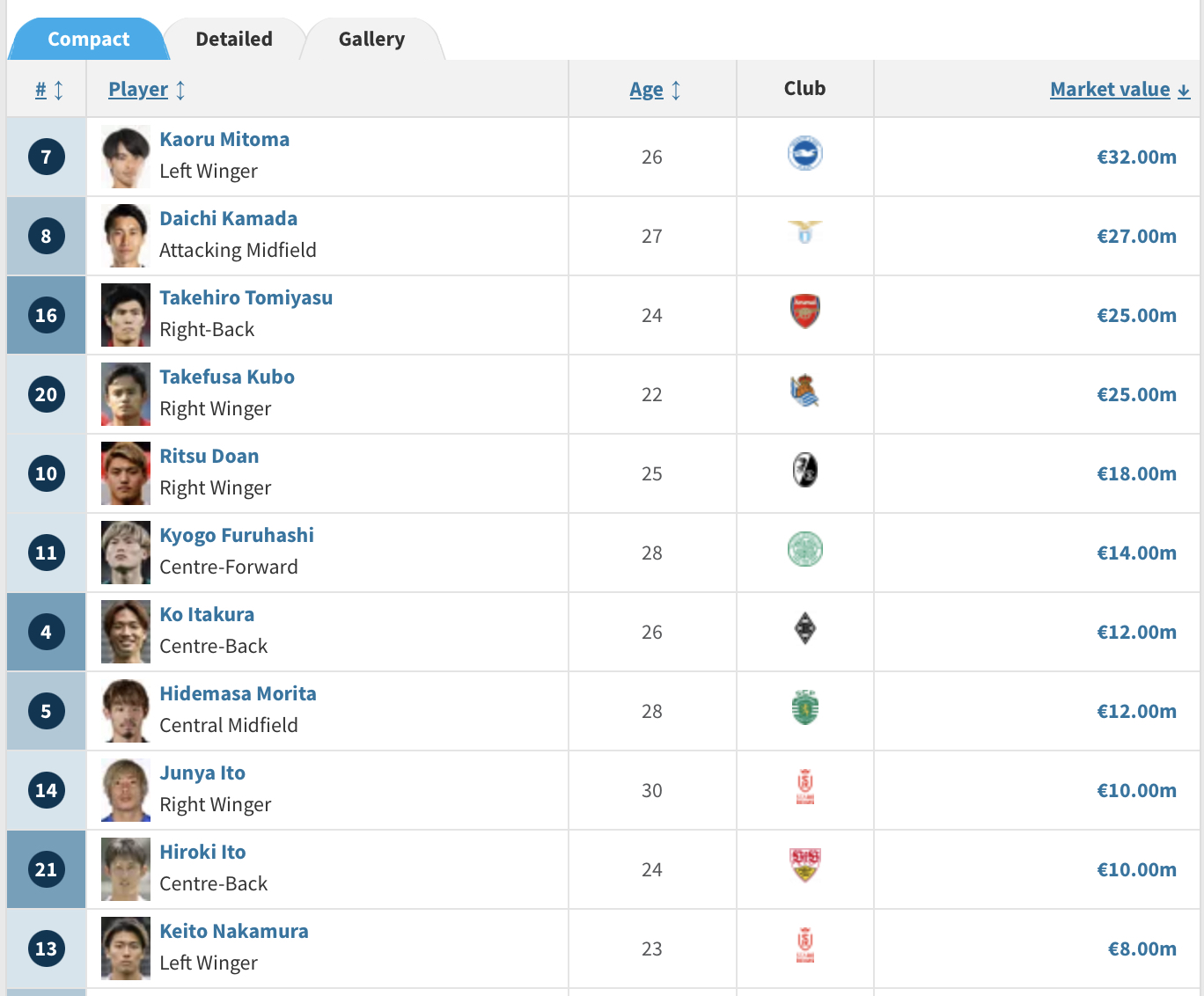Click Sporting CP crest for Morita
Screen dimensions: 1204x996
coord(804,707)
